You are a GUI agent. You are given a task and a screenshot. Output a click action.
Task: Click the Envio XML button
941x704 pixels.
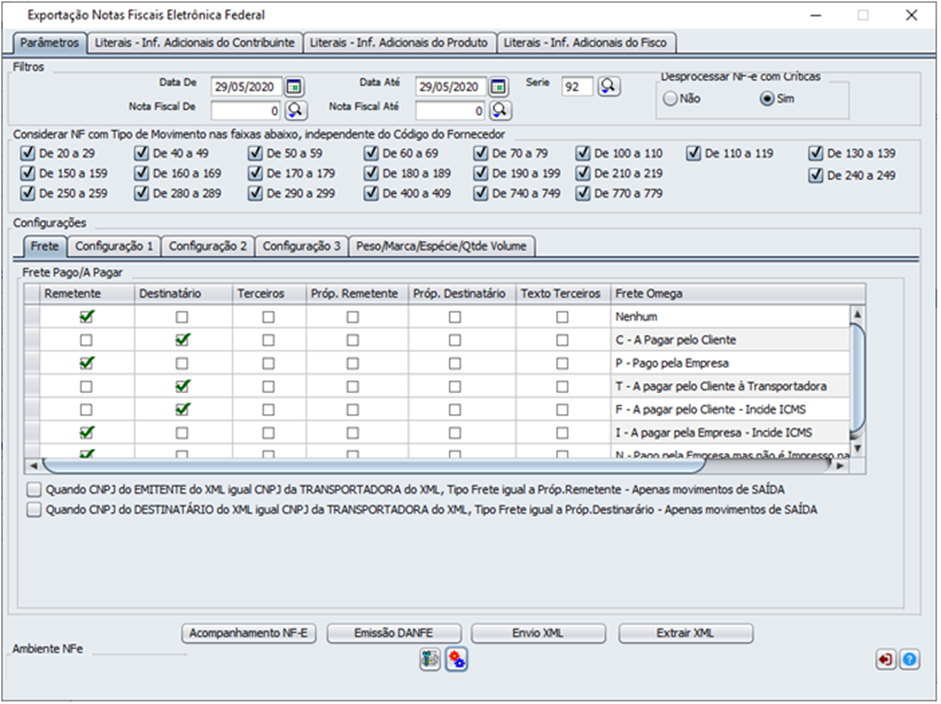click(x=538, y=633)
